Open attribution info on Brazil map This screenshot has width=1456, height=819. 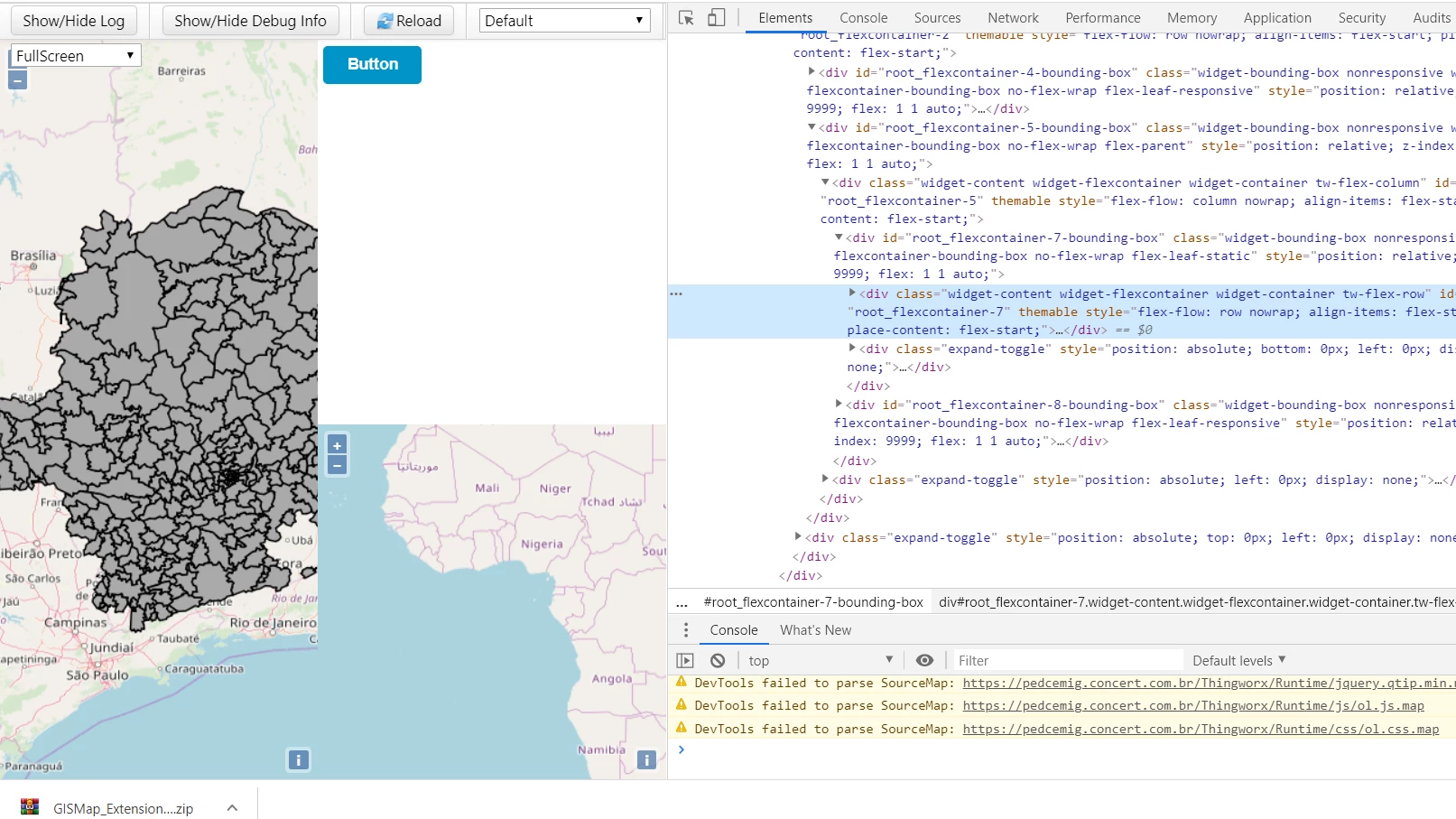coord(299,760)
